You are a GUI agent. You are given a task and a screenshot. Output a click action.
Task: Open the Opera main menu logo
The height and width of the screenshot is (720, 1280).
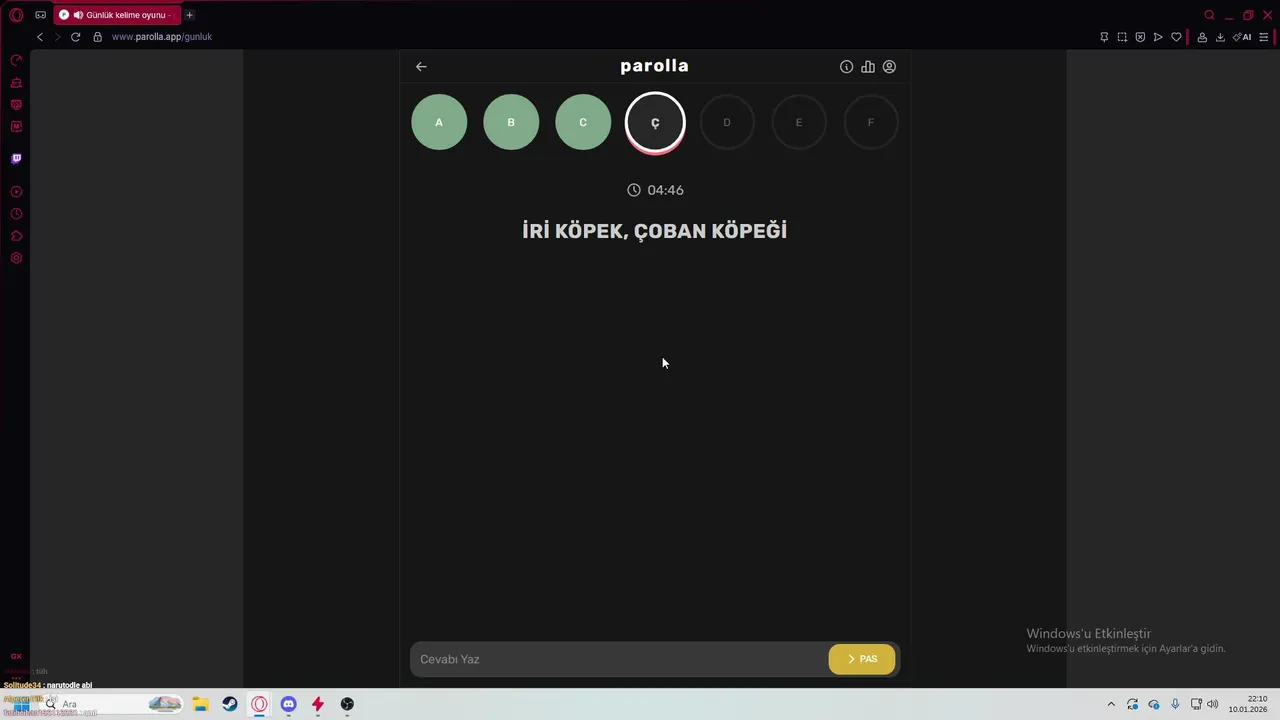[16, 15]
